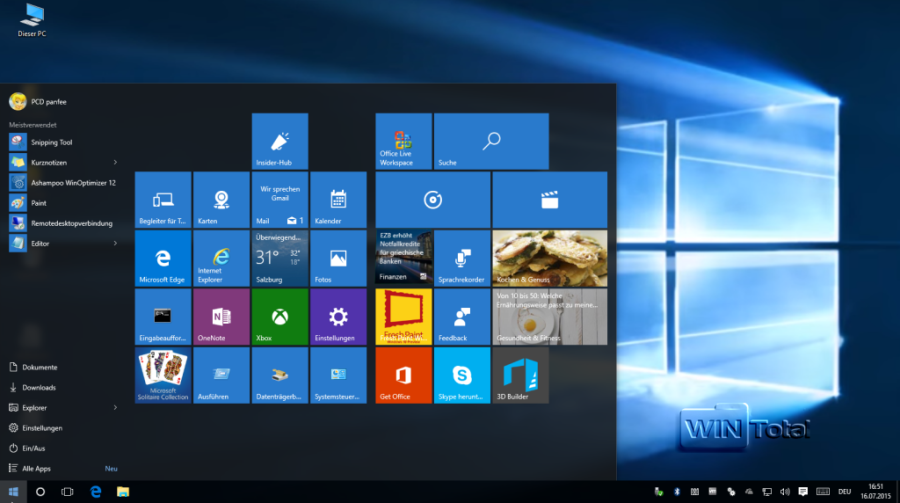Open the Kochen & Genuss food tile
Viewport: 900px width, 503px height.
(x=549, y=258)
